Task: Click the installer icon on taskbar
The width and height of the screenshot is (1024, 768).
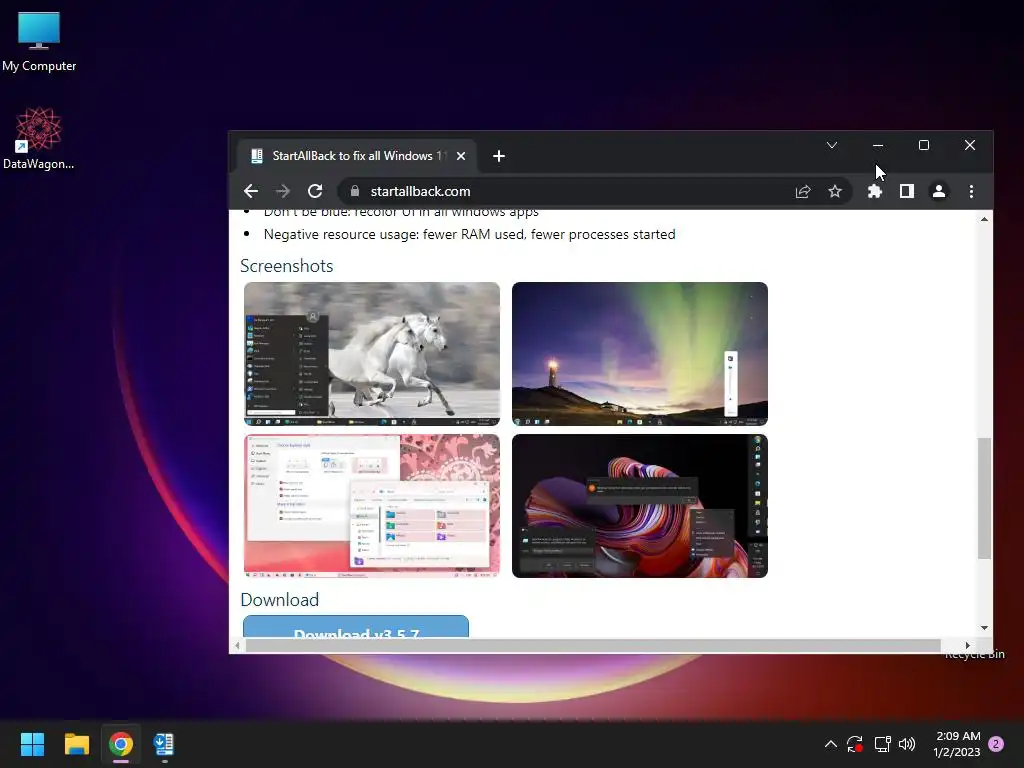Action: tap(164, 744)
